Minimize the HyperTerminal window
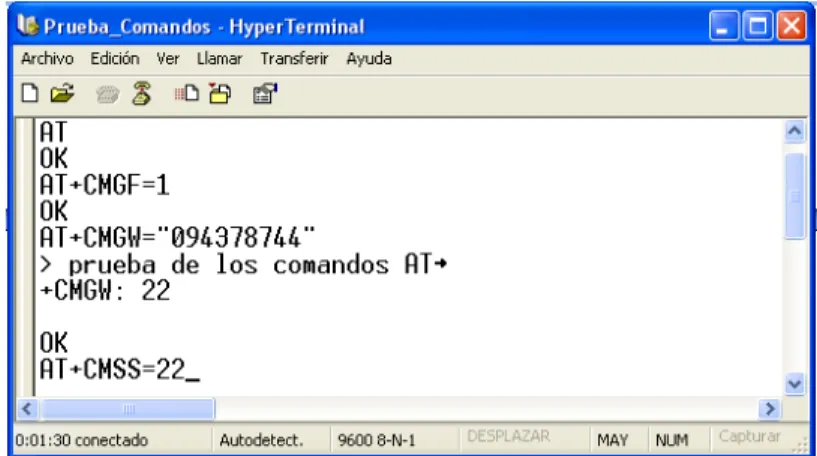Screen dimensions: 817x456 pos(723,26)
